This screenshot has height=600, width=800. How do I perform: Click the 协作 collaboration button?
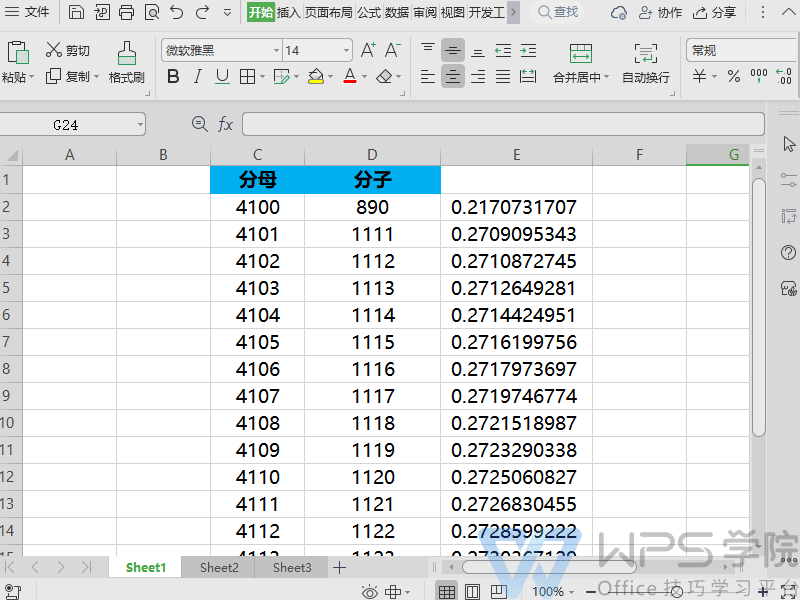tap(660, 12)
